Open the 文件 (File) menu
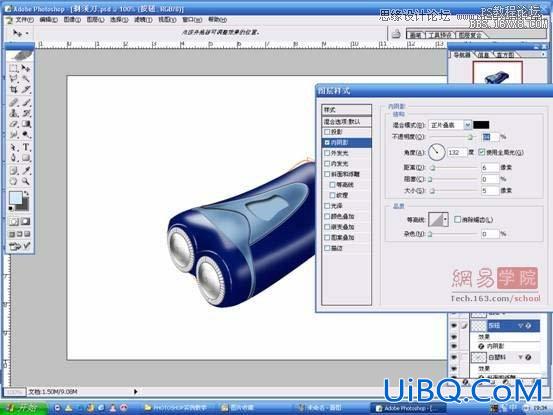Screen dimensions: 553x415 coord(24,20)
